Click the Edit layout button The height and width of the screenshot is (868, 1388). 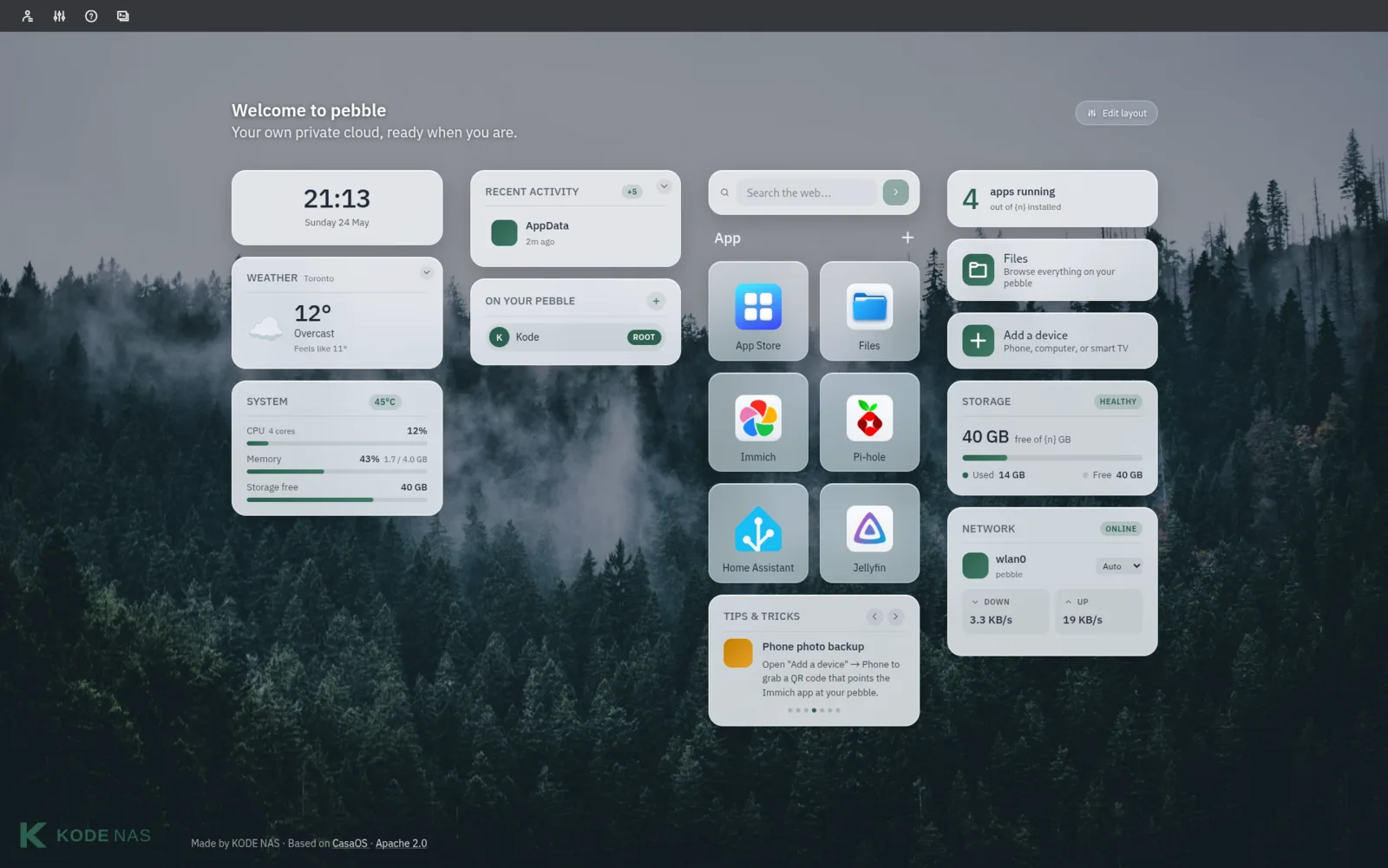1116,113
